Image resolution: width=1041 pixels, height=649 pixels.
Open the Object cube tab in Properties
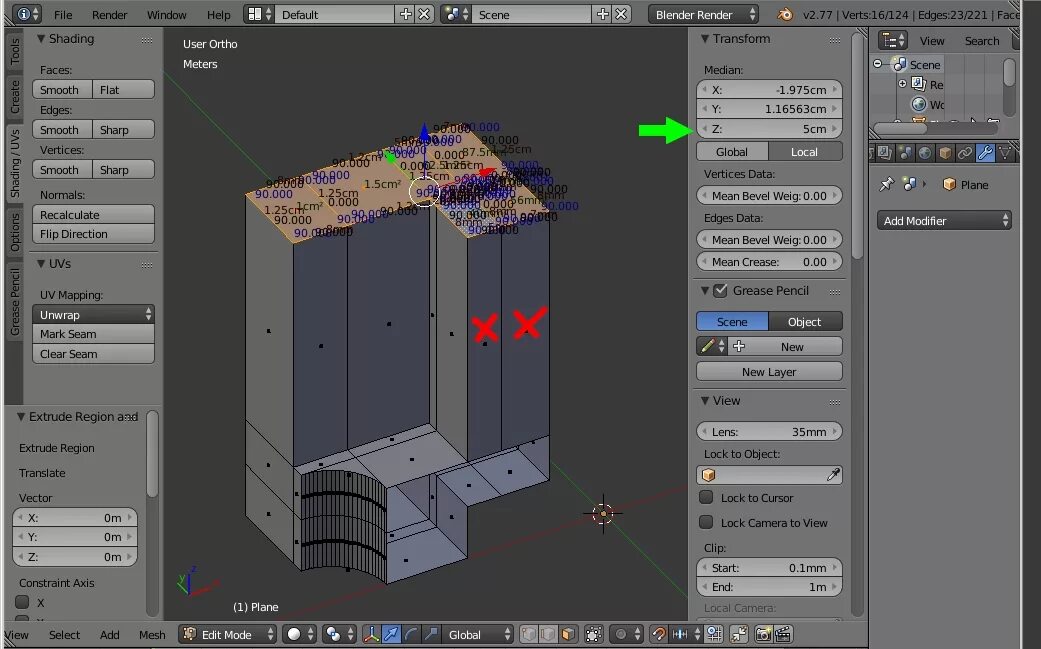(945, 153)
